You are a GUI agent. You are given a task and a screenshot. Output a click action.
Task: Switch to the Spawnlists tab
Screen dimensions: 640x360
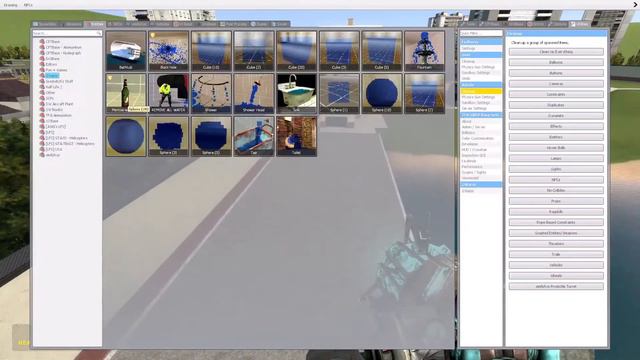pos(45,24)
